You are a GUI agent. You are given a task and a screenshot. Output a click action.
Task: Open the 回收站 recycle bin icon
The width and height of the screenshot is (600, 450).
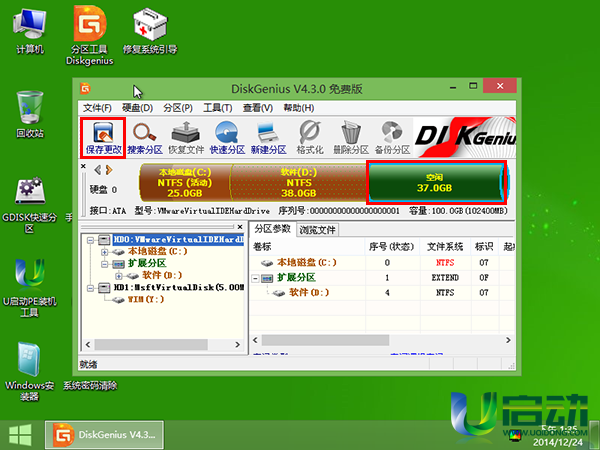click(30, 114)
